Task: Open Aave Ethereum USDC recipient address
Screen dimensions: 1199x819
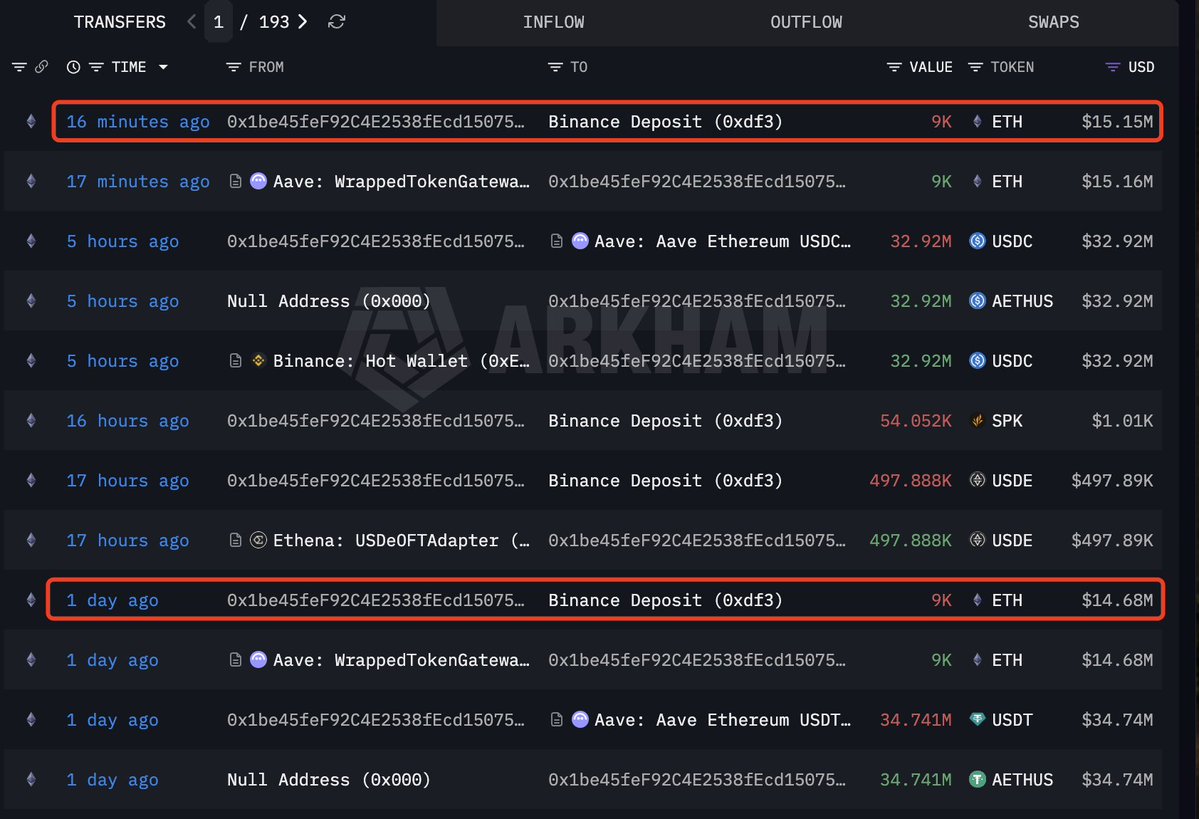Action: point(723,241)
